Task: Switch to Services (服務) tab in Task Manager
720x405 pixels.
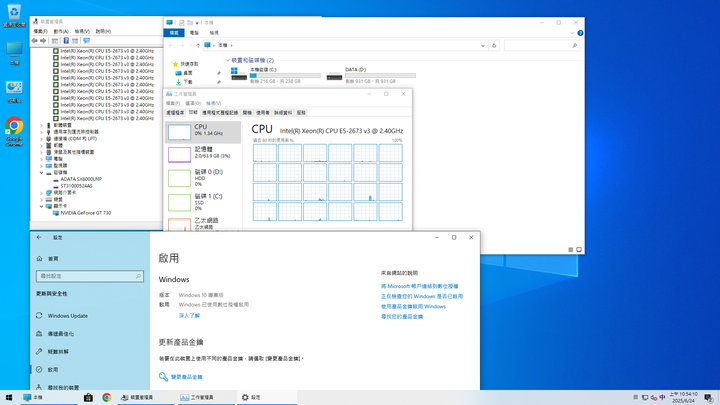Action: pyautogui.click(x=301, y=112)
